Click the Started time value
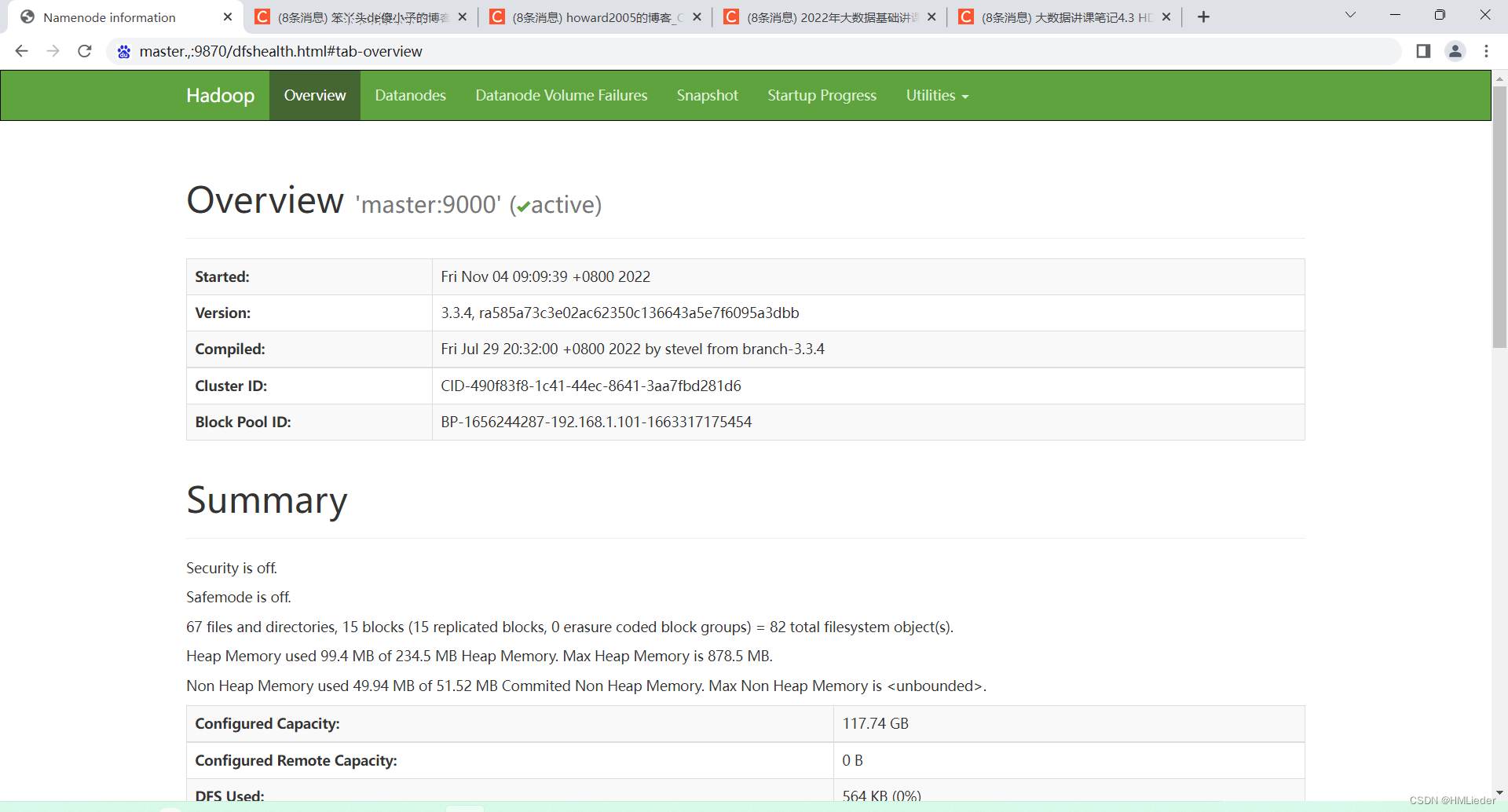Image resolution: width=1508 pixels, height=812 pixels. pyautogui.click(x=546, y=276)
